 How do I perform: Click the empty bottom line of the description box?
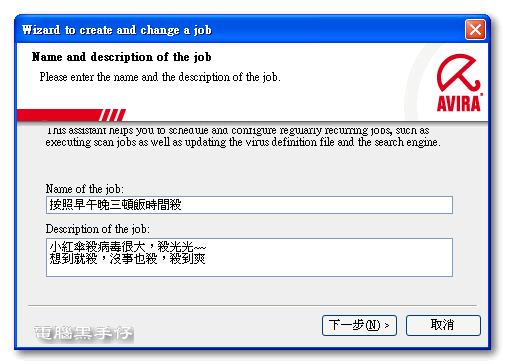249,270
